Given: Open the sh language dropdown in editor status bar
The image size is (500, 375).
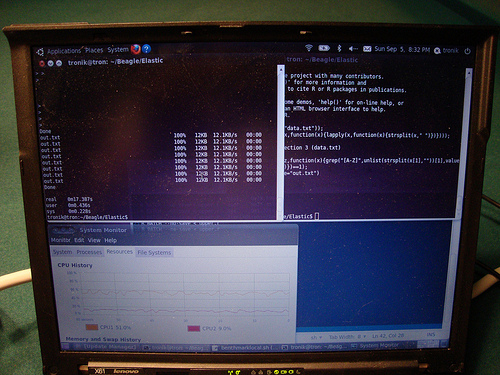Looking at the screenshot, I should click(x=316, y=337).
